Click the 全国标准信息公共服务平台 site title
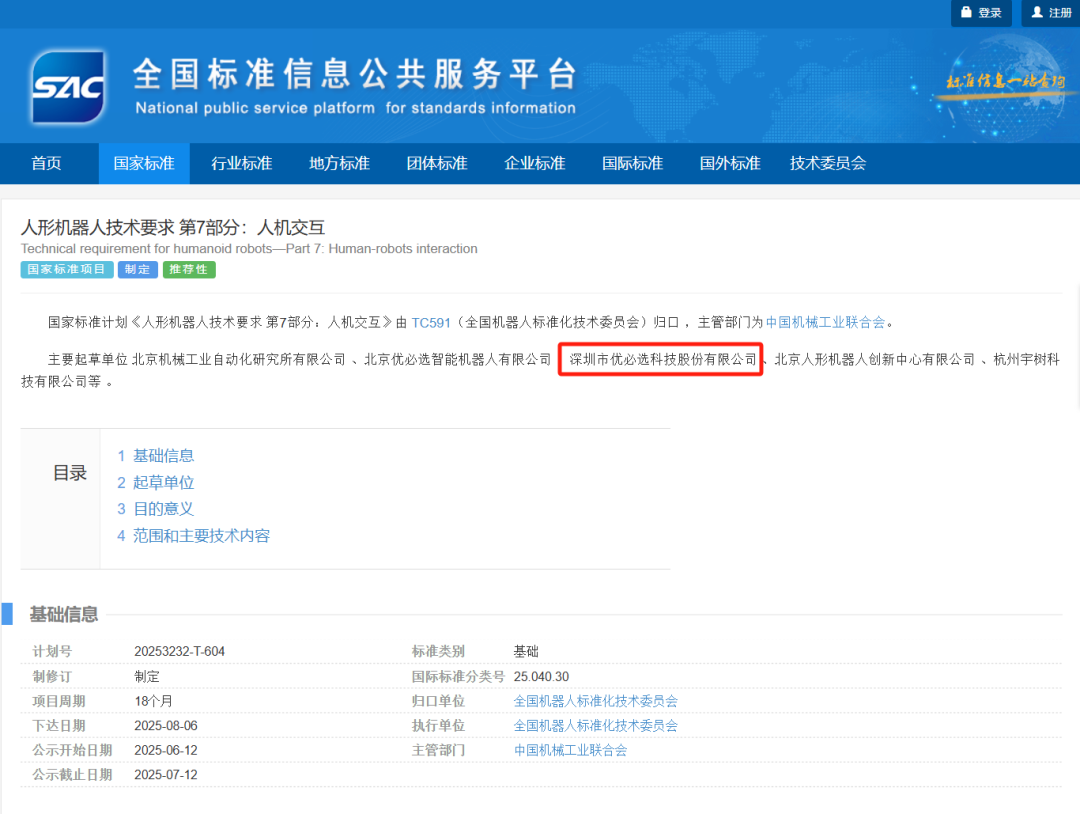This screenshot has width=1080, height=814. [355, 74]
